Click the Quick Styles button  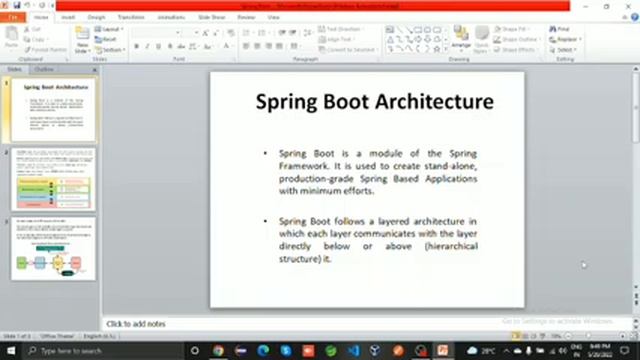(481, 39)
